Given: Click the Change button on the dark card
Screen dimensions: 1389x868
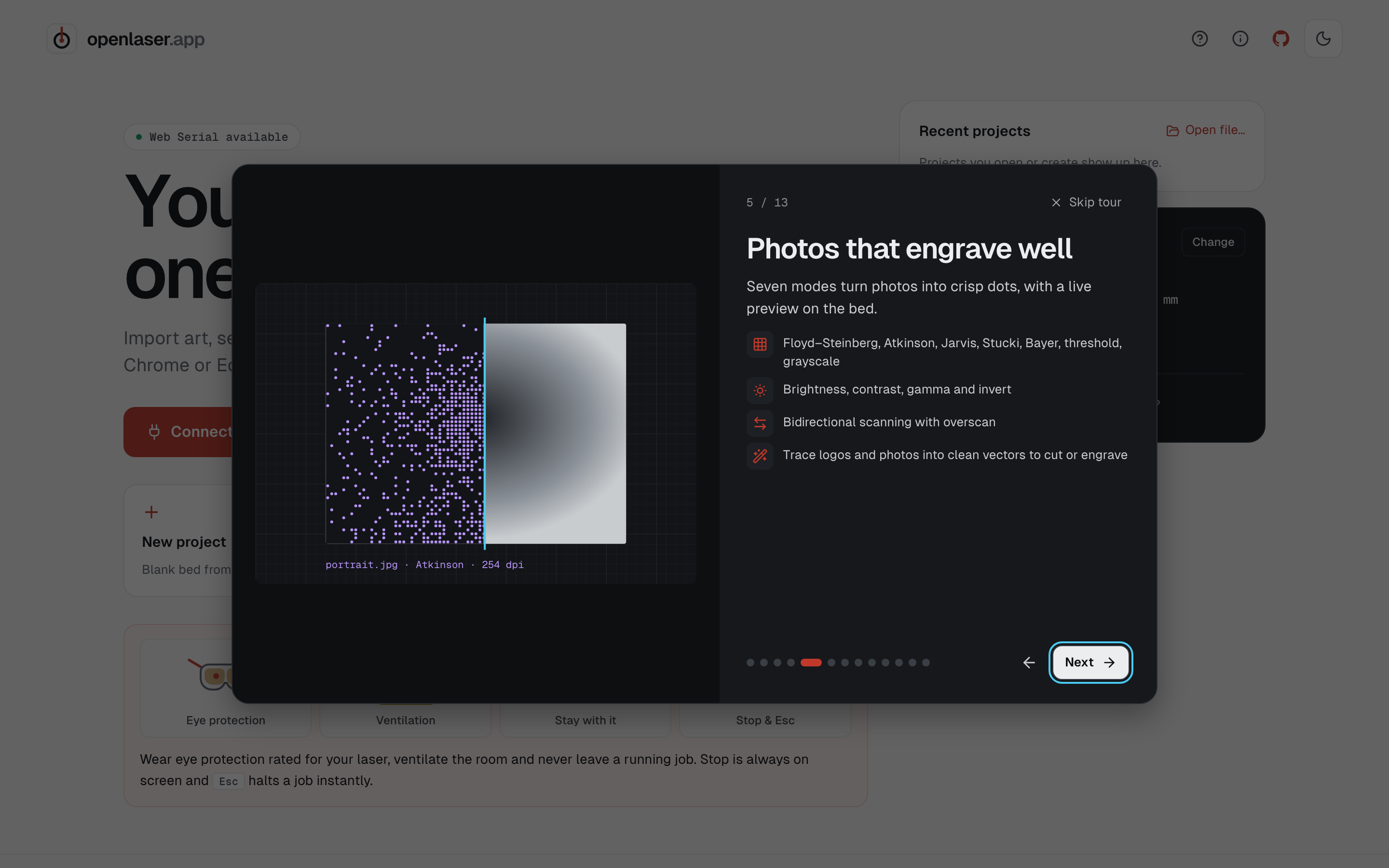Looking at the screenshot, I should pos(1213,242).
